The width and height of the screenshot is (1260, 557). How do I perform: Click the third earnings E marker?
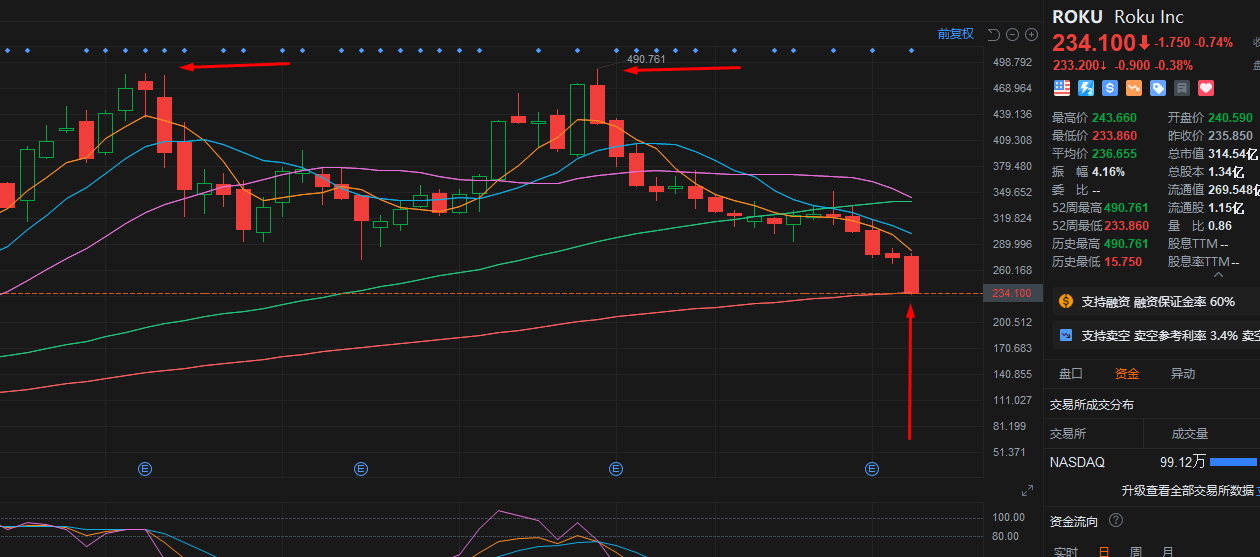tap(616, 468)
